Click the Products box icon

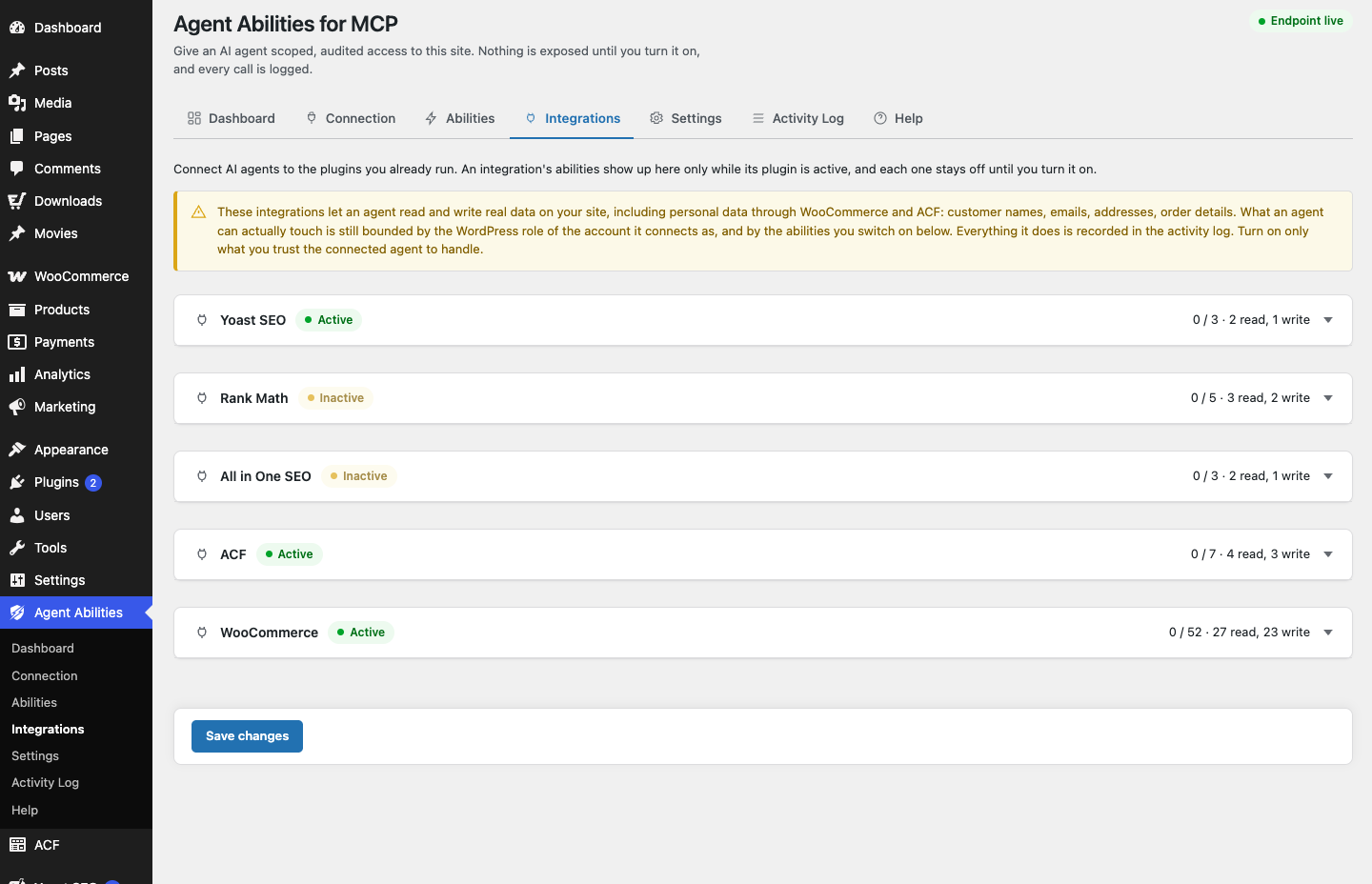[17, 310]
